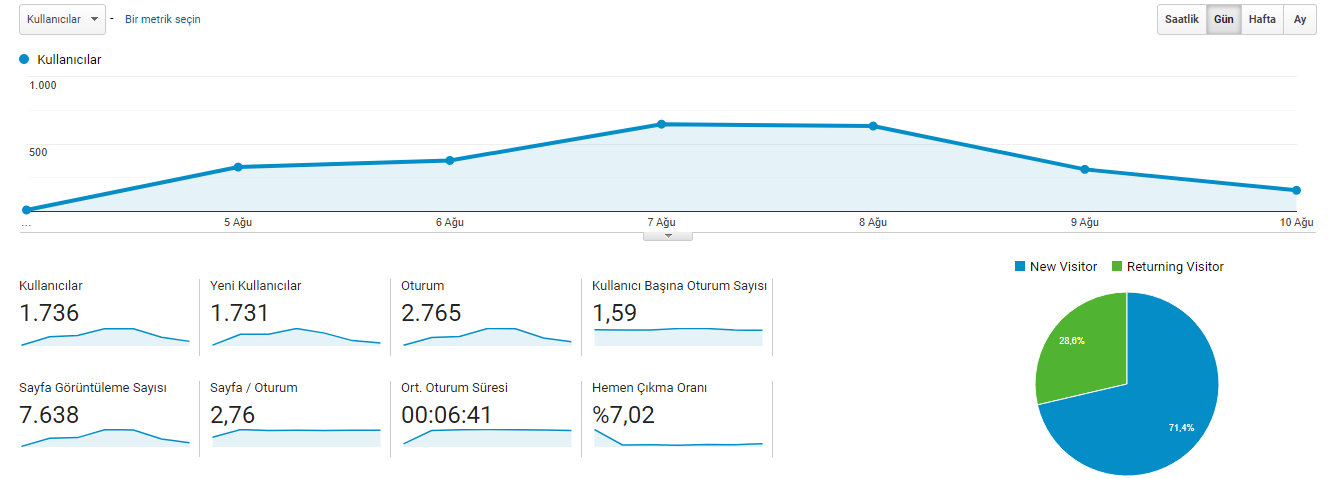The image size is (1330, 479).
Task: Select the Ay time granularity
Action: (1299, 20)
